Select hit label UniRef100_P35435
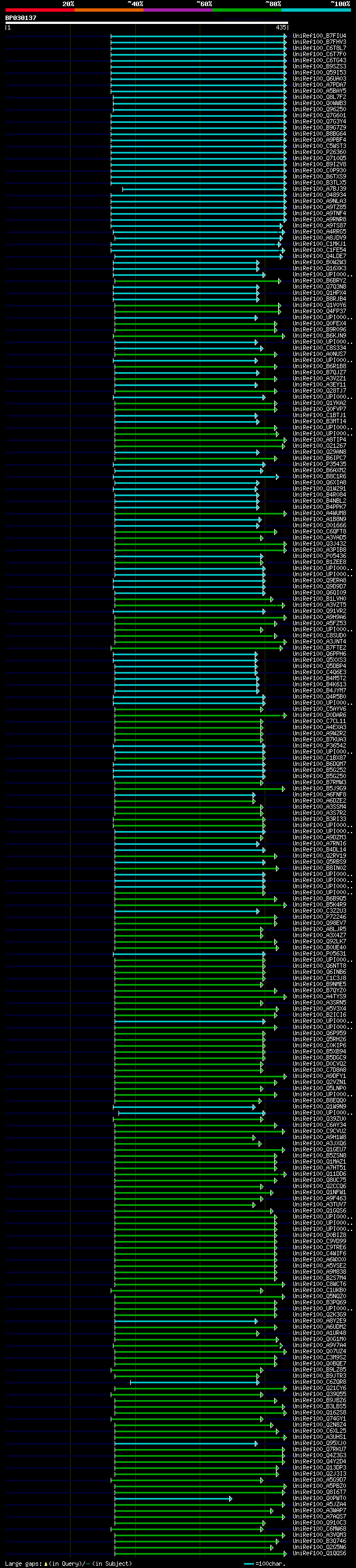Viewport: 356px width, 1568px height. point(319,464)
